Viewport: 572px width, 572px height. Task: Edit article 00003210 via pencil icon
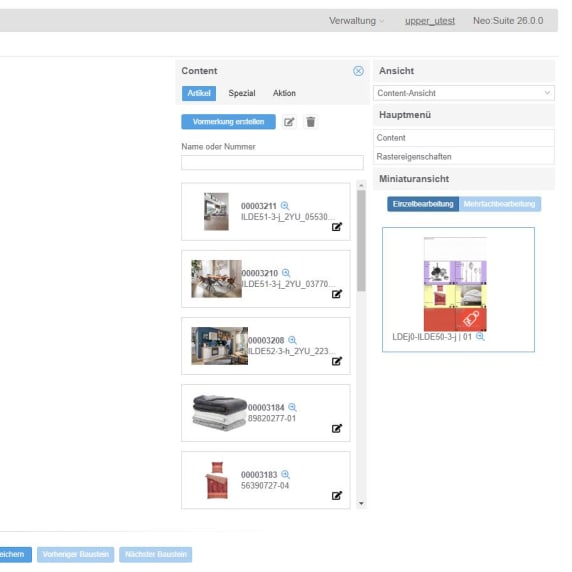point(337,294)
